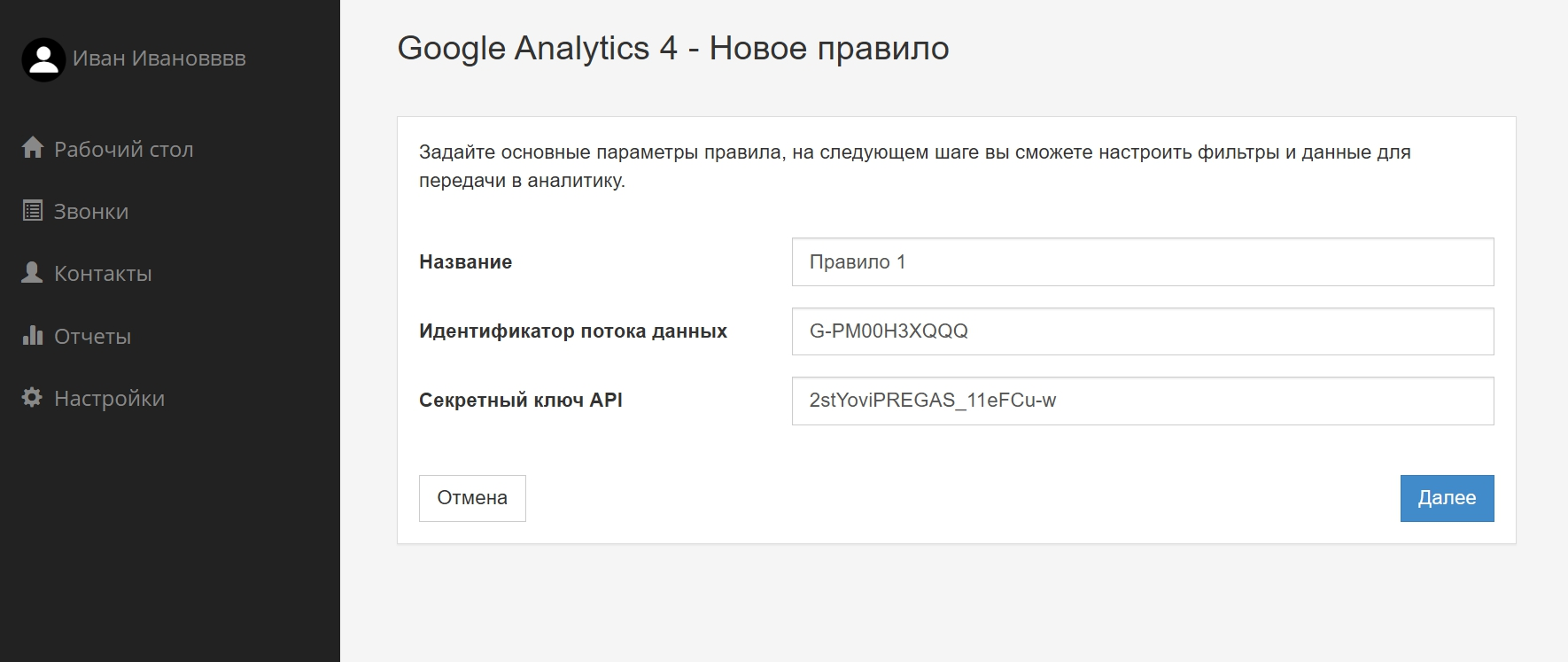
Task: Cancel with the Отмена button
Action: tap(472, 498)
